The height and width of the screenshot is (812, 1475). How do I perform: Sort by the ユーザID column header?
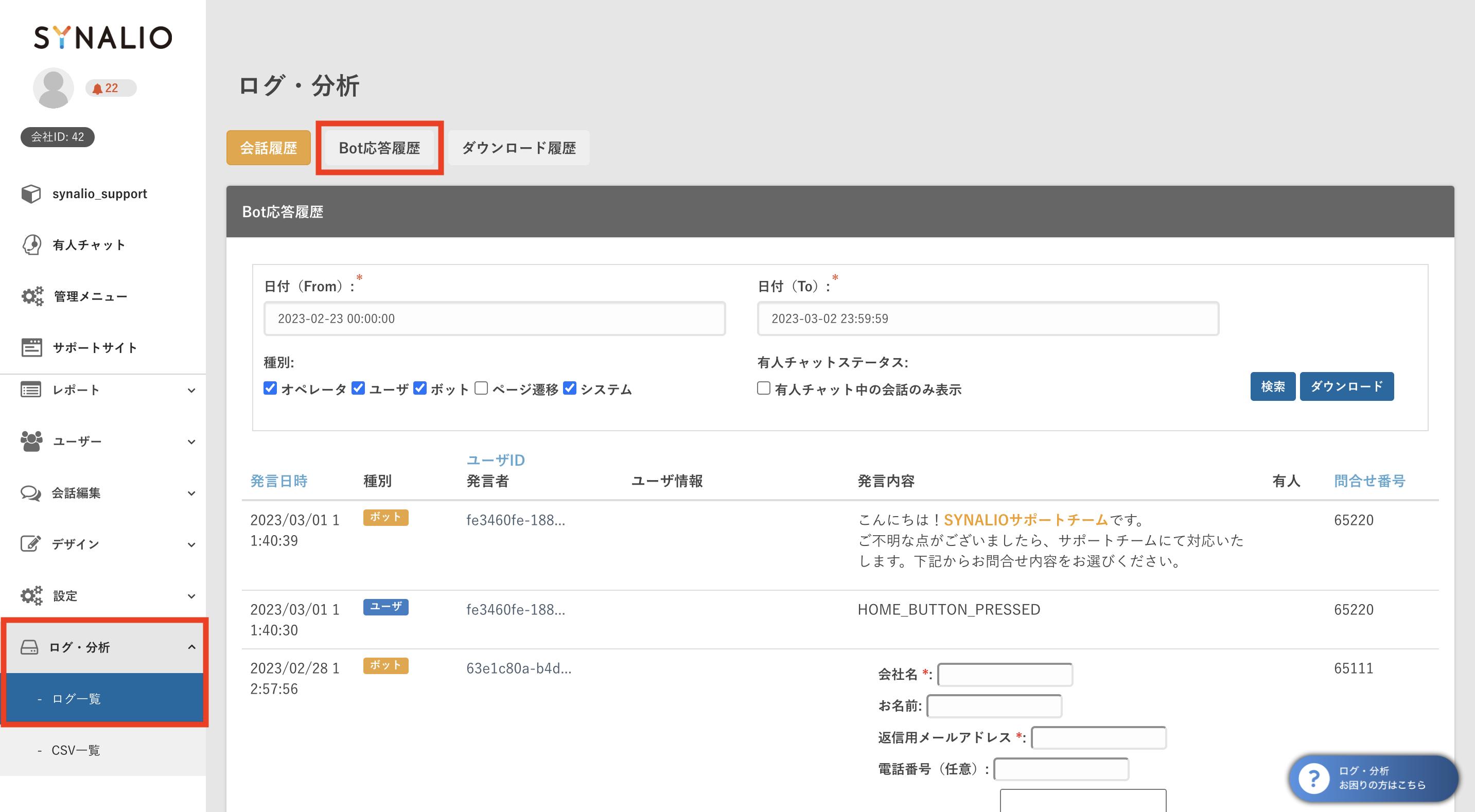[496, 460]
